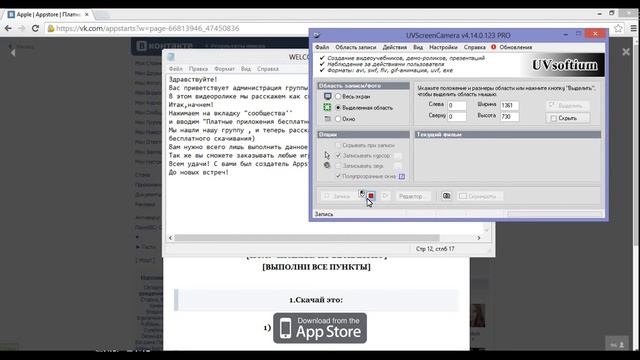
Task: Click the window capture icon beside Окно
Action: point(327,119)
